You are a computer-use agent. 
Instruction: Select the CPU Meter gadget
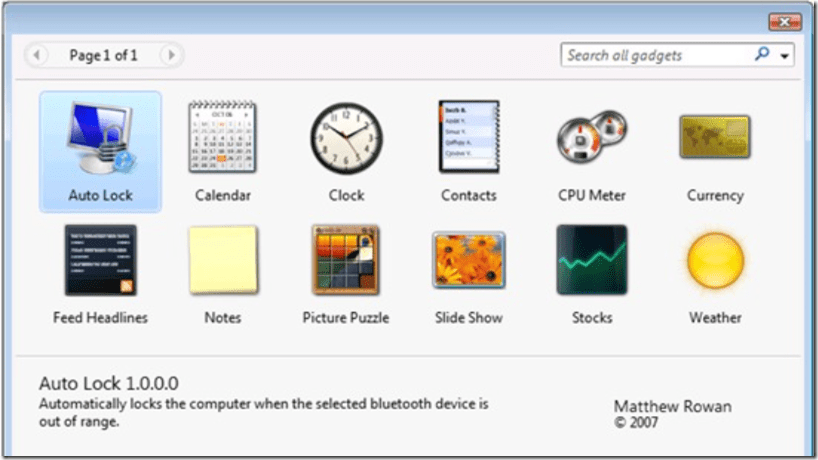pyautogui.click(x=592, y=140)
